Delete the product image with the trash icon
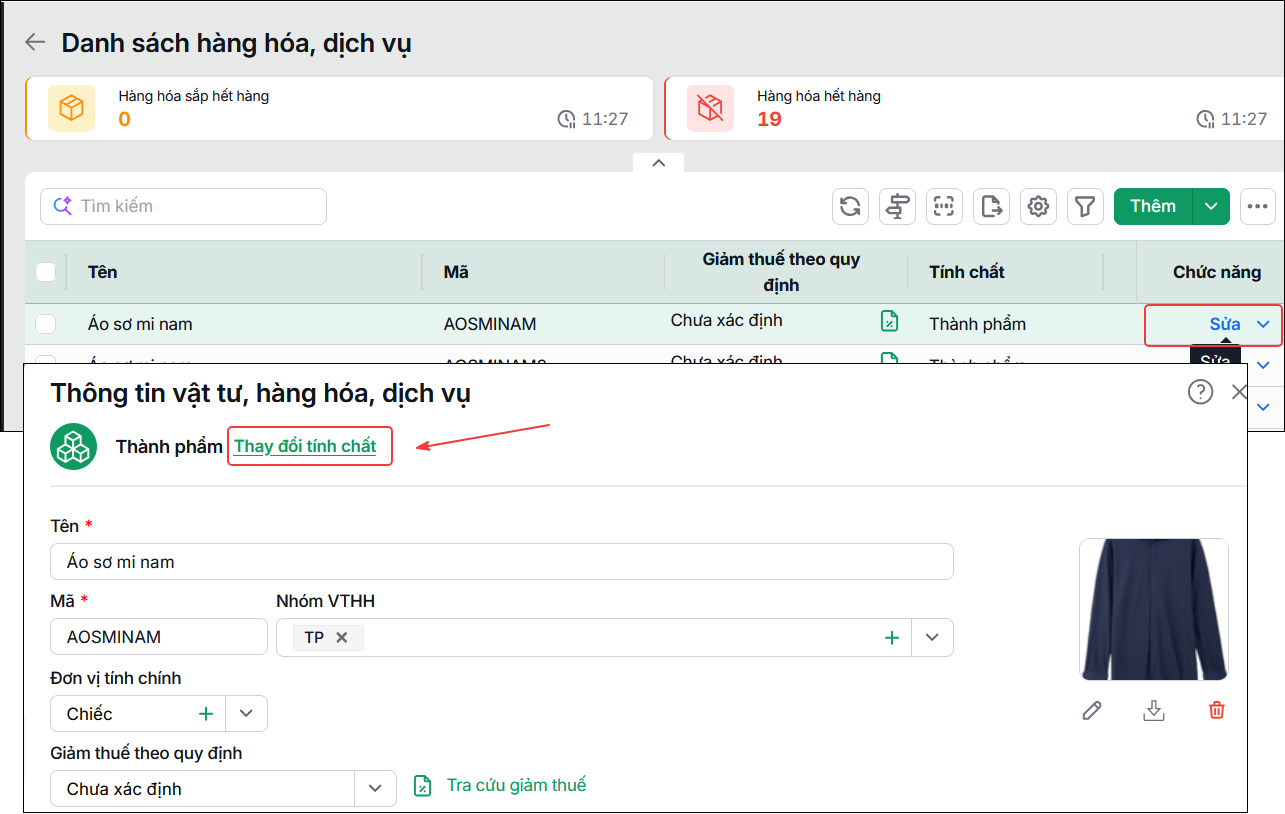The height and width of the screenshot is (814, 1285). coord(1216,710)
